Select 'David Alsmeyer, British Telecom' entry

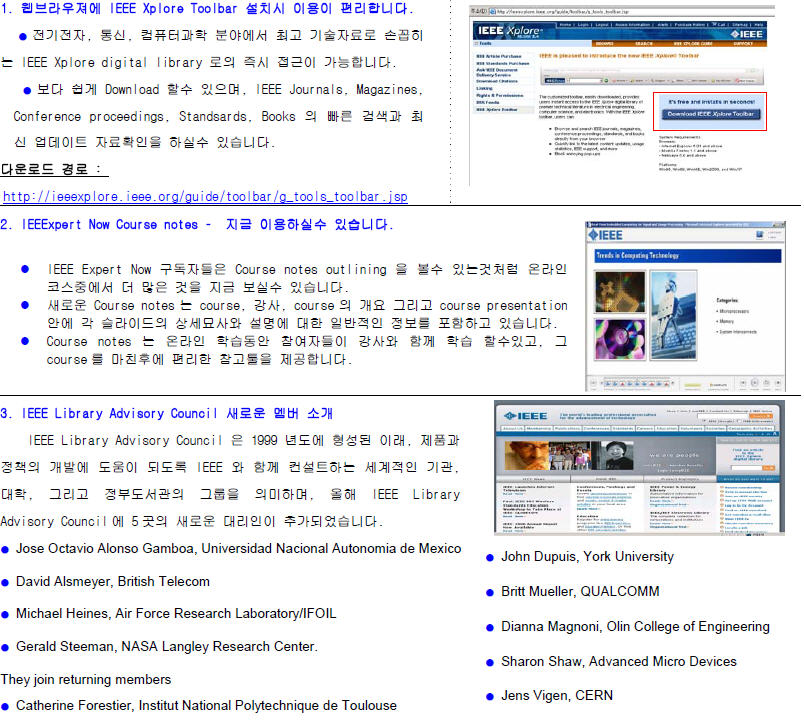113,582
